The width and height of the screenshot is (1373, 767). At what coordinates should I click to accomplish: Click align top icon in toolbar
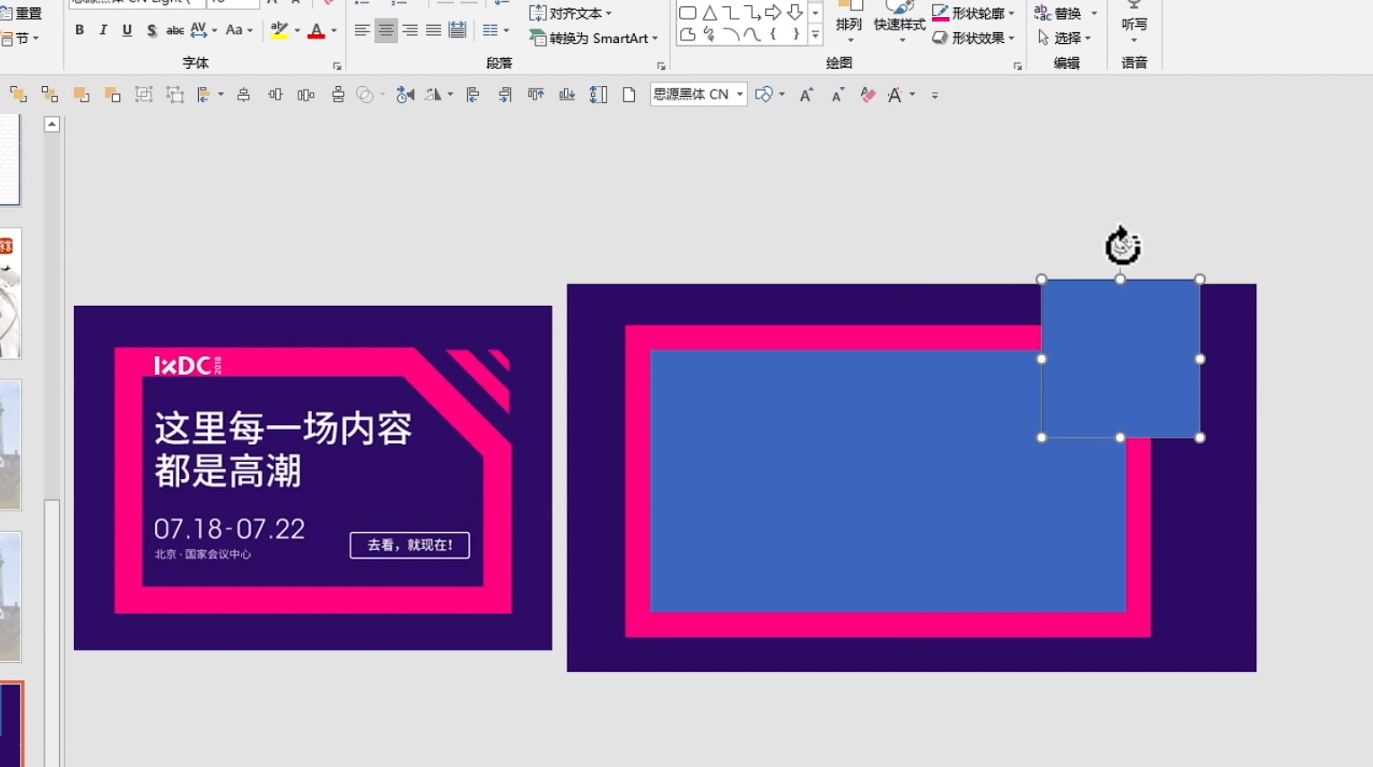click(x=536, y=95)
